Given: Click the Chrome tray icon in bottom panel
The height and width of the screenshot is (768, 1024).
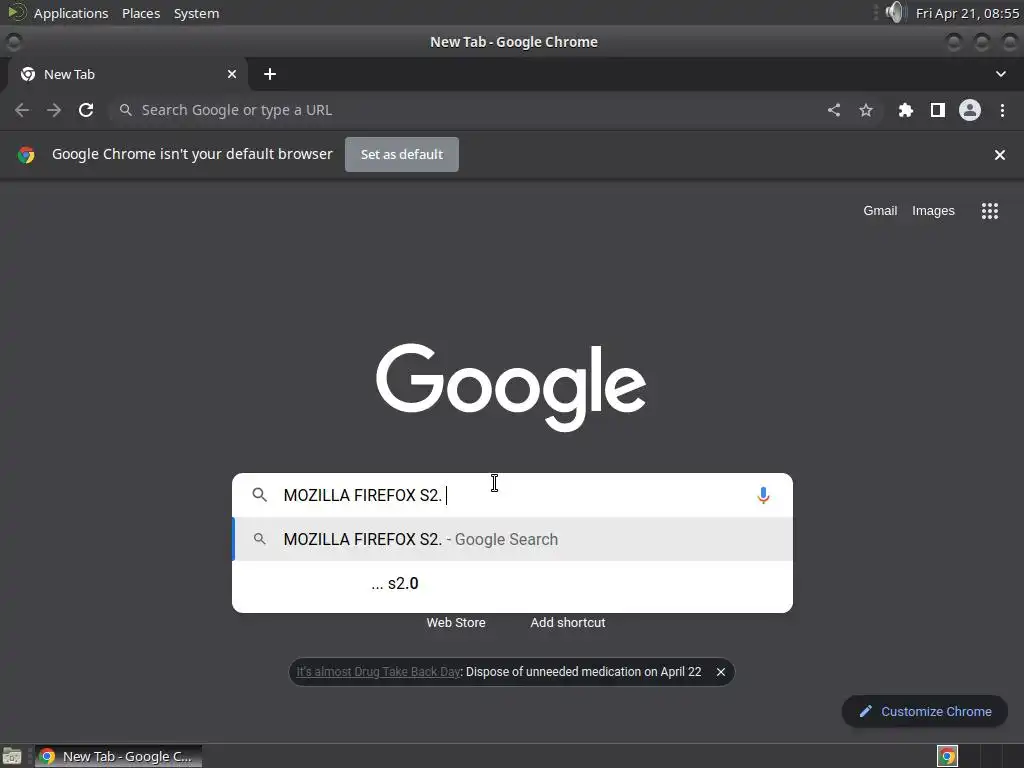Looking at the screenshot, I should tap(948, 756).
